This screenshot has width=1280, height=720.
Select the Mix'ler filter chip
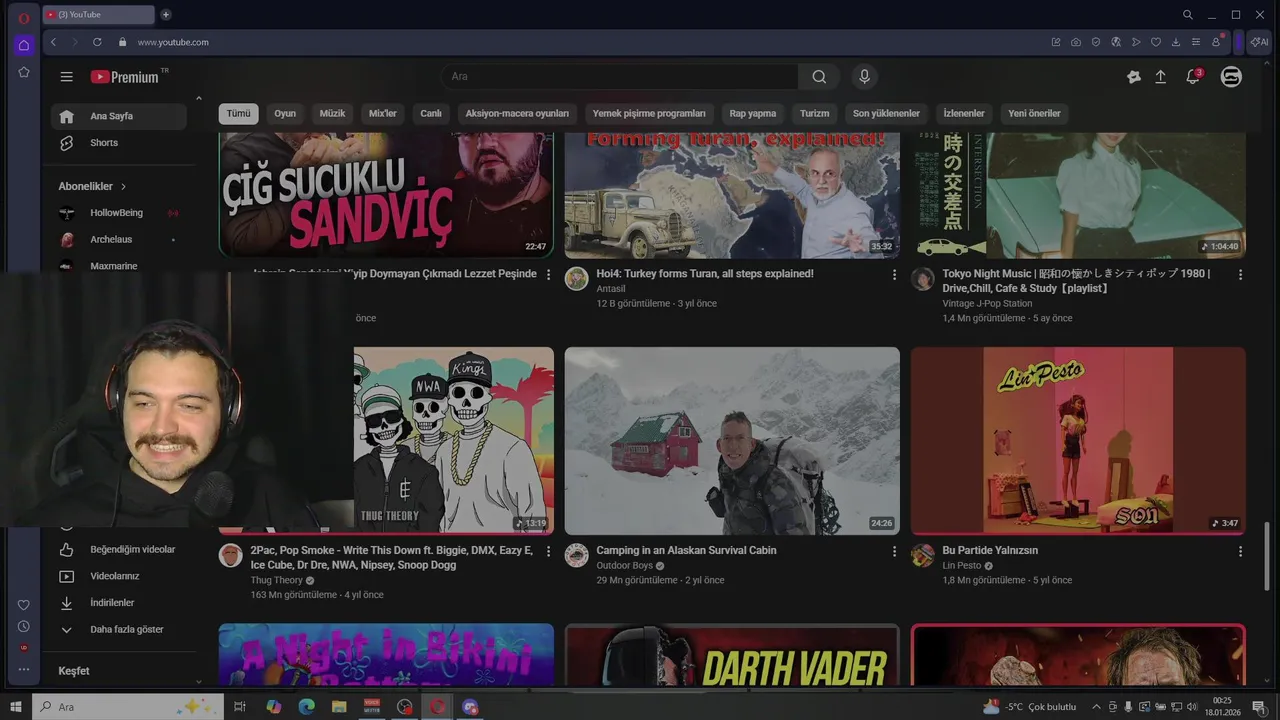click(383, 114)
